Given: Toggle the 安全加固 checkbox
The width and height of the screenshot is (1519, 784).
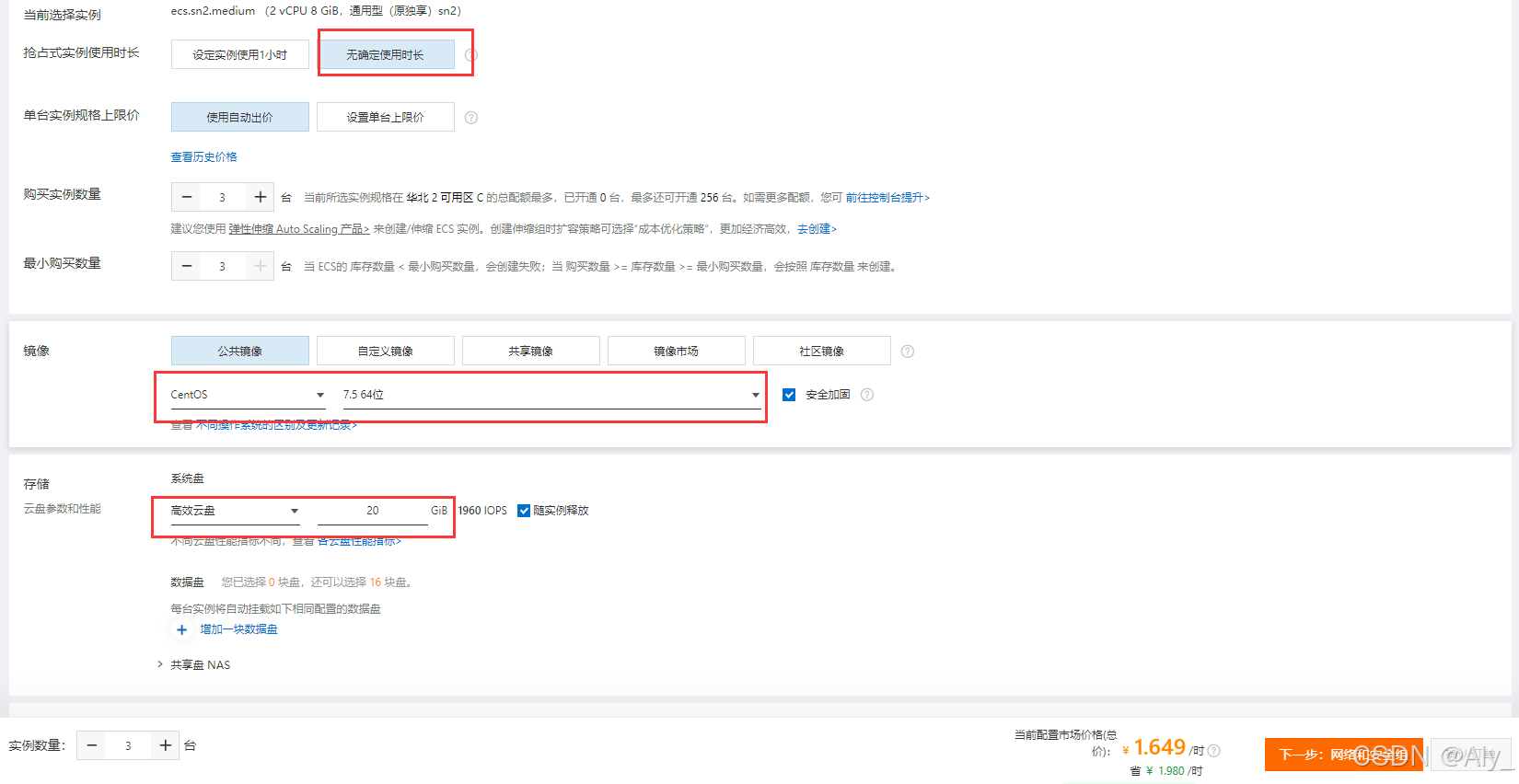Looking at the screenshot, I should coord(789,395).
